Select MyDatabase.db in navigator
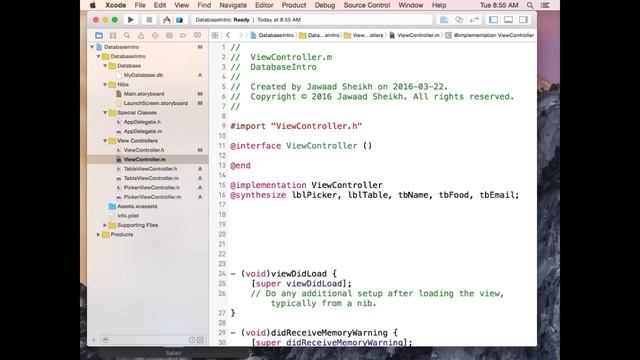Screen dimensions: 640x360 143,75
